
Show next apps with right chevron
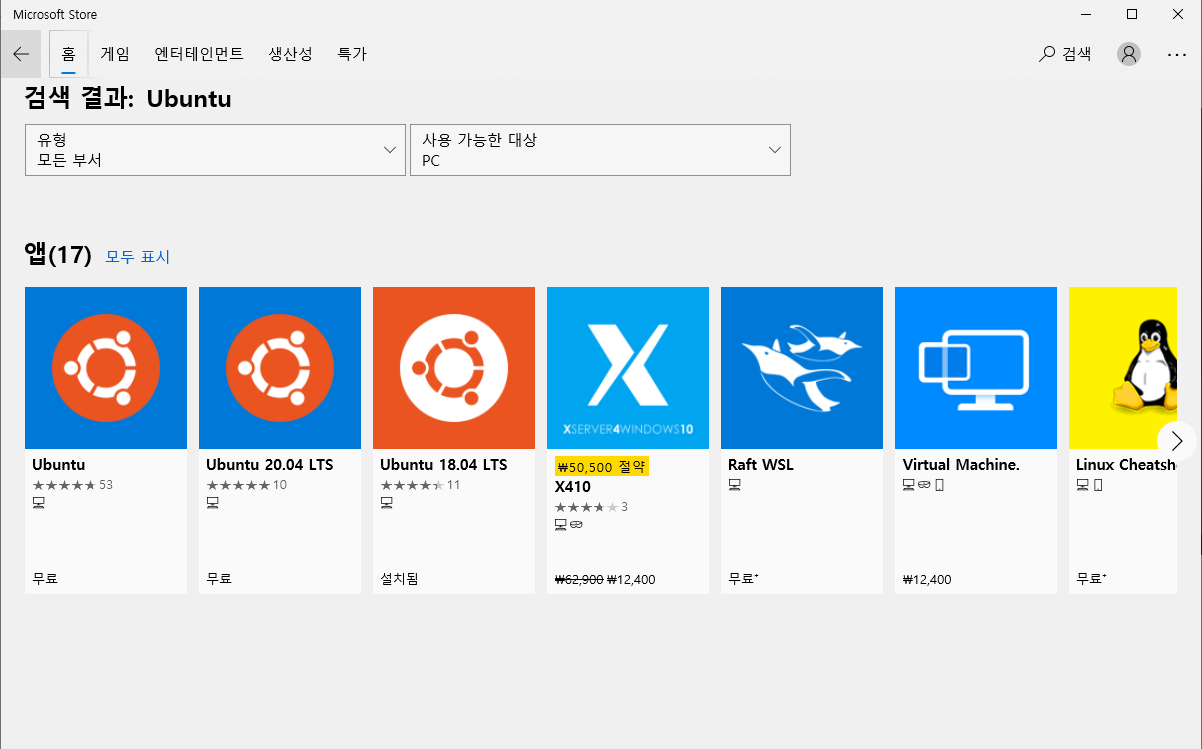click(1177, 441)
